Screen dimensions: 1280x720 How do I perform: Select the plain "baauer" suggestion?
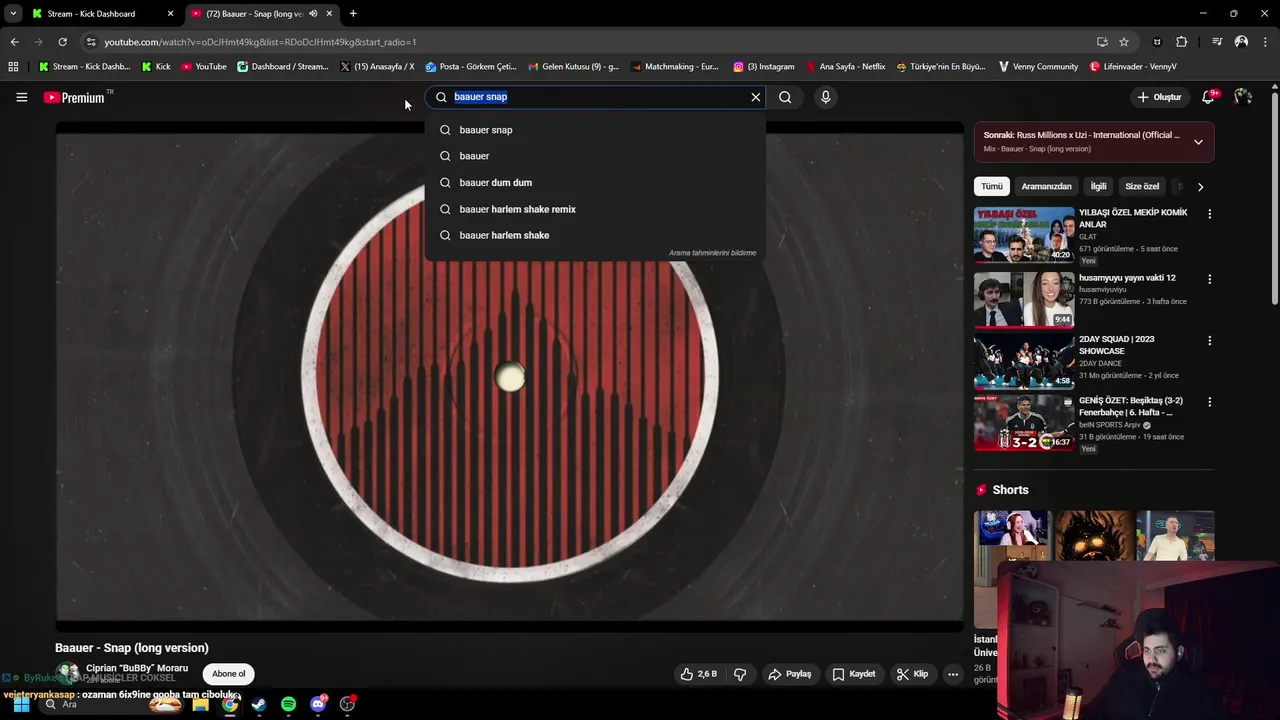pyautogui.click(x=595, y=156)
